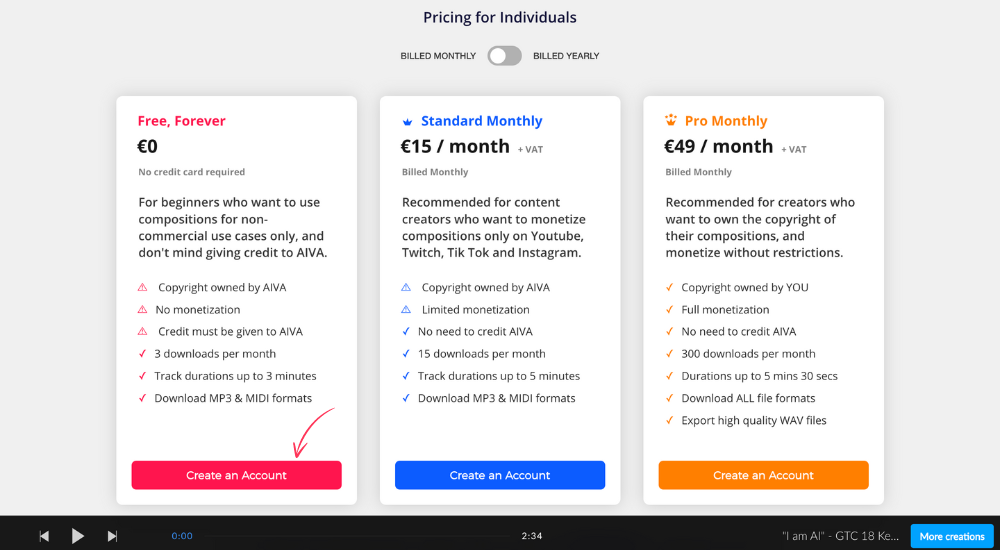Toggle billing between monthly and yearly
The image size is (1000, 550).
pos(504,56)
